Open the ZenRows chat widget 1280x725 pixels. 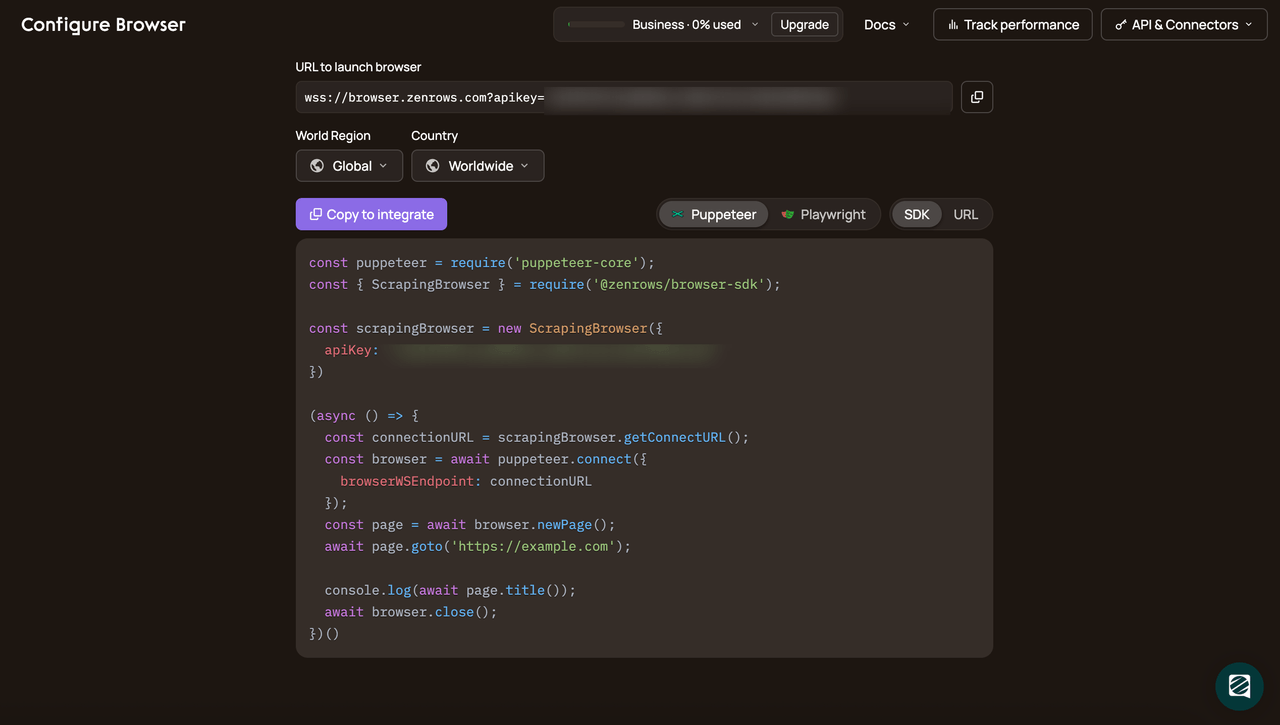click(1239, 686)
